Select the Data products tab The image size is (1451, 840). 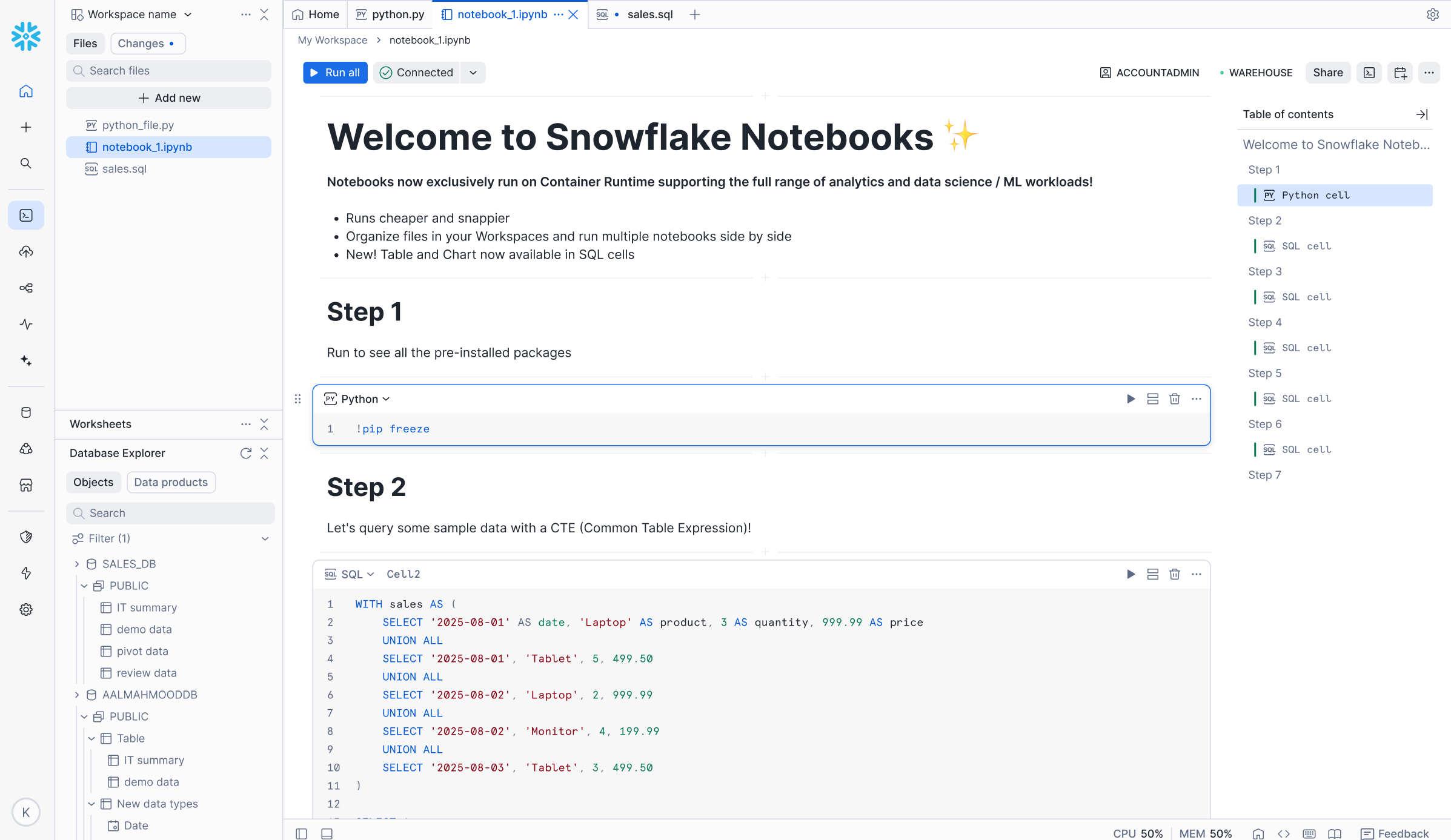click(171, 482)
